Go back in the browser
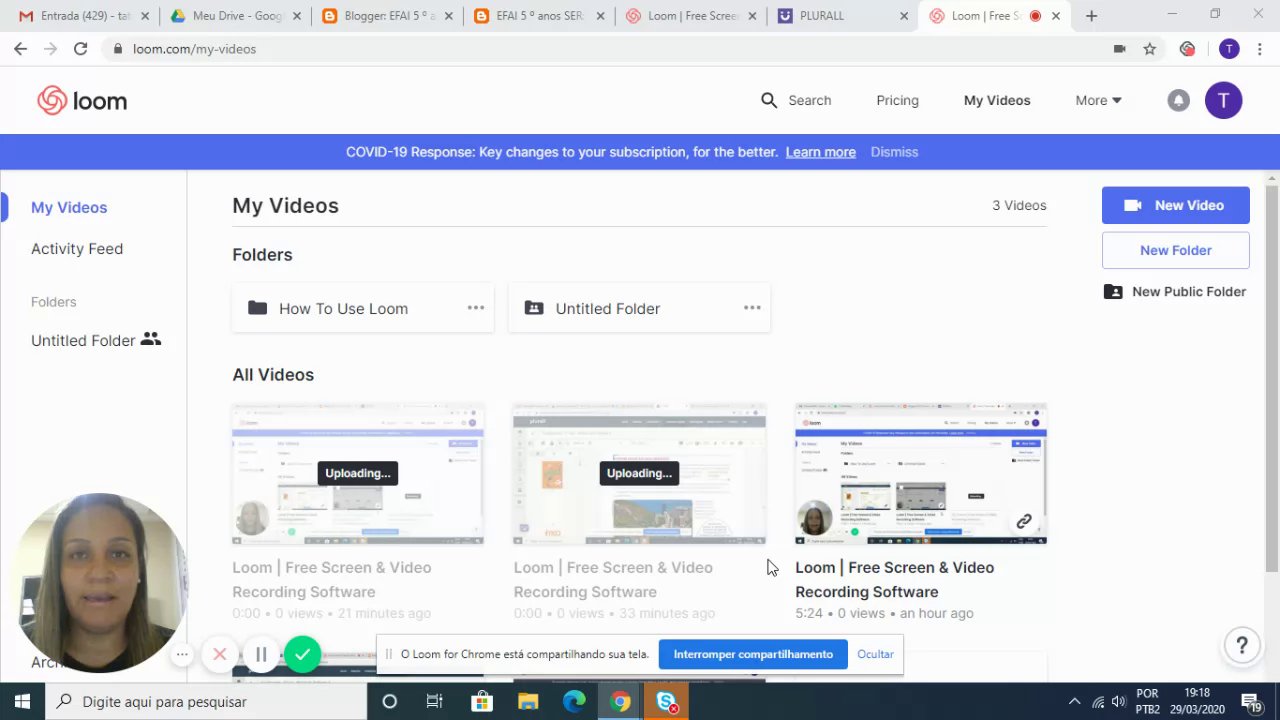 point(20,48)
